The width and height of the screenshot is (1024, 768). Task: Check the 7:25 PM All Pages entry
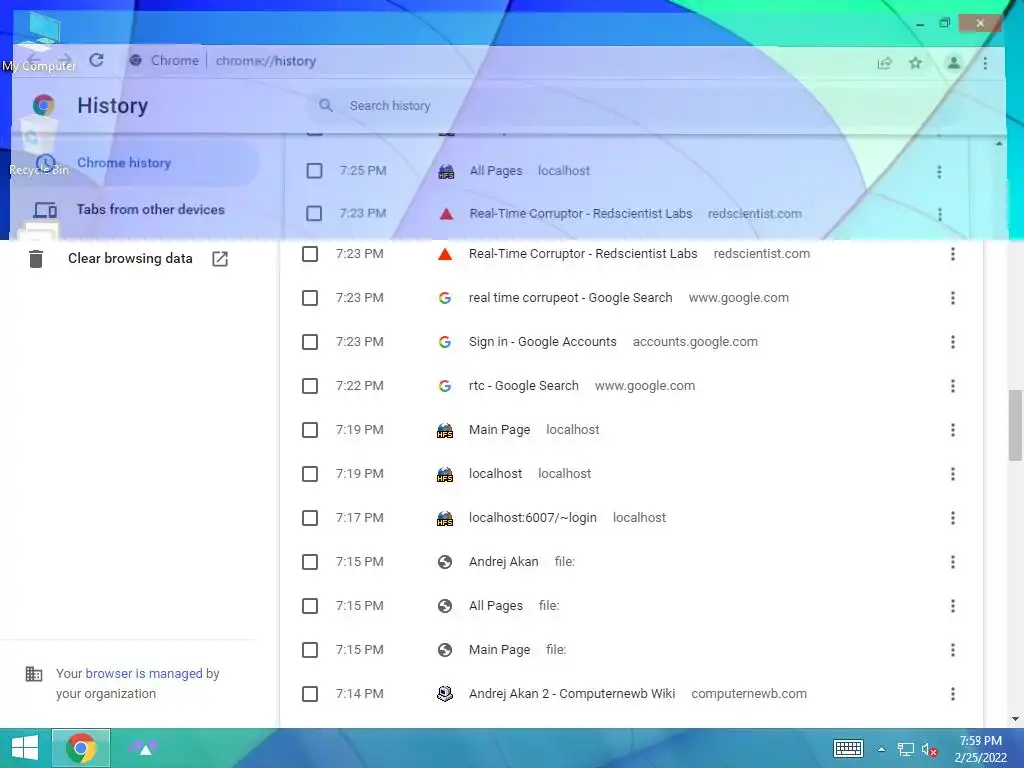click(x=314, y=170)
